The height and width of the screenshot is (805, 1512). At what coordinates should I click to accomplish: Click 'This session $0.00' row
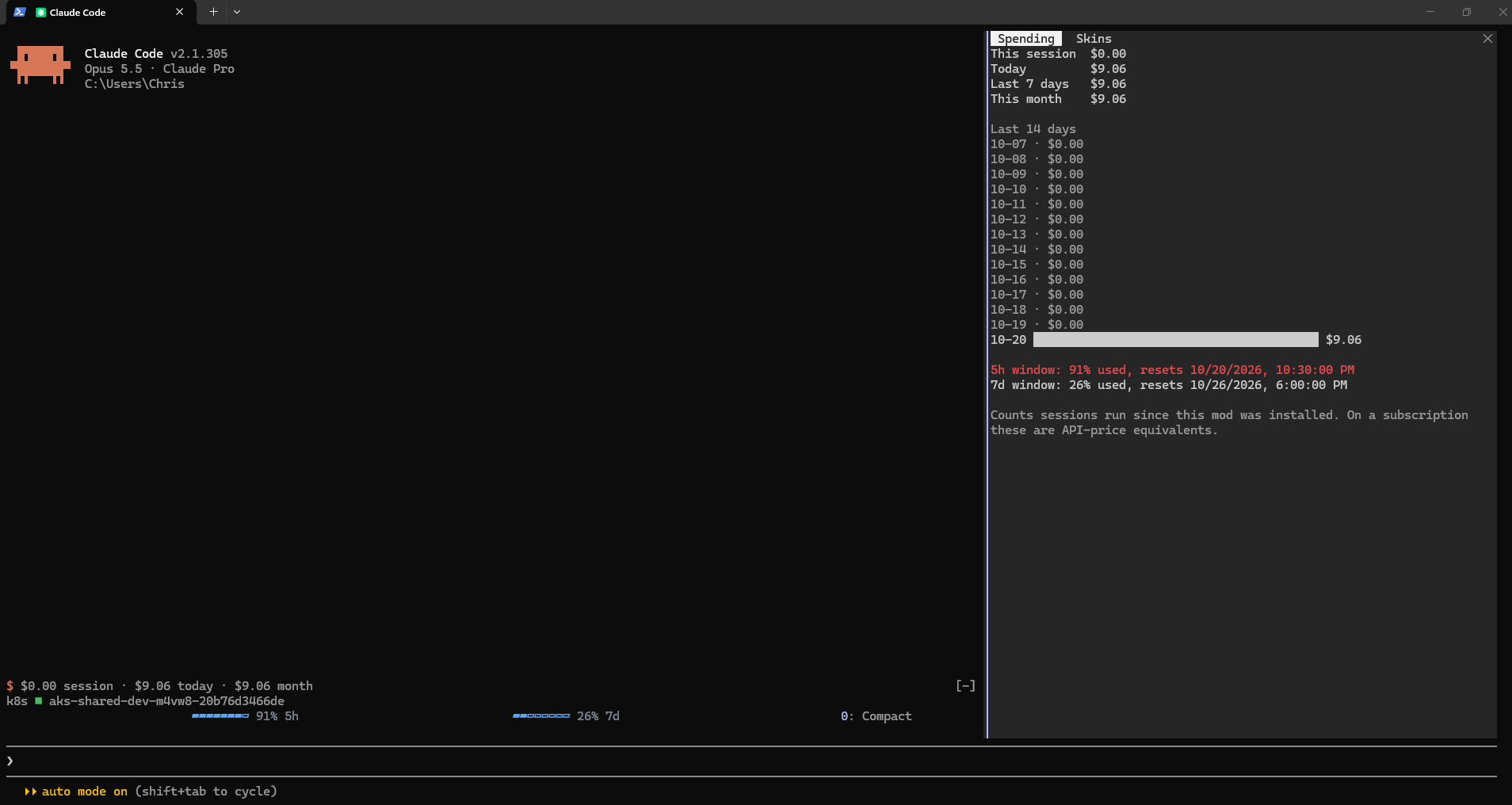click(x=1058, y=54)
